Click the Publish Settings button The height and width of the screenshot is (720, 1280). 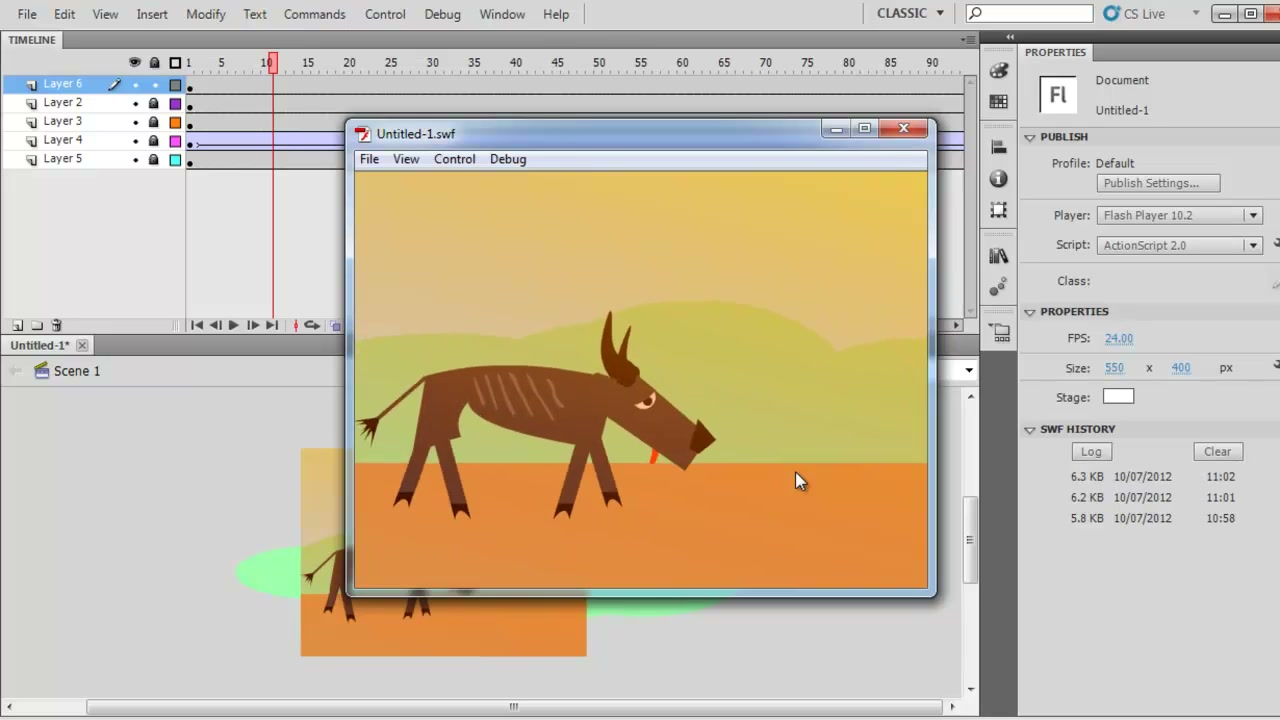click(x=1158, y=183)
